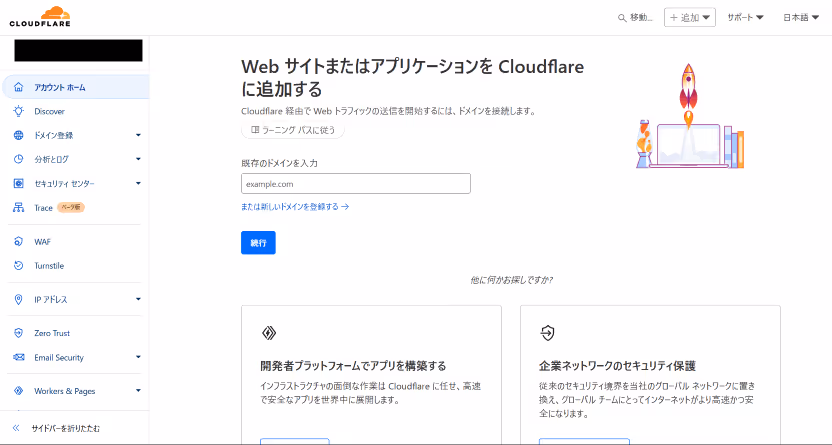
Task: Click the Security Center icon
Action: coord(19,184)
